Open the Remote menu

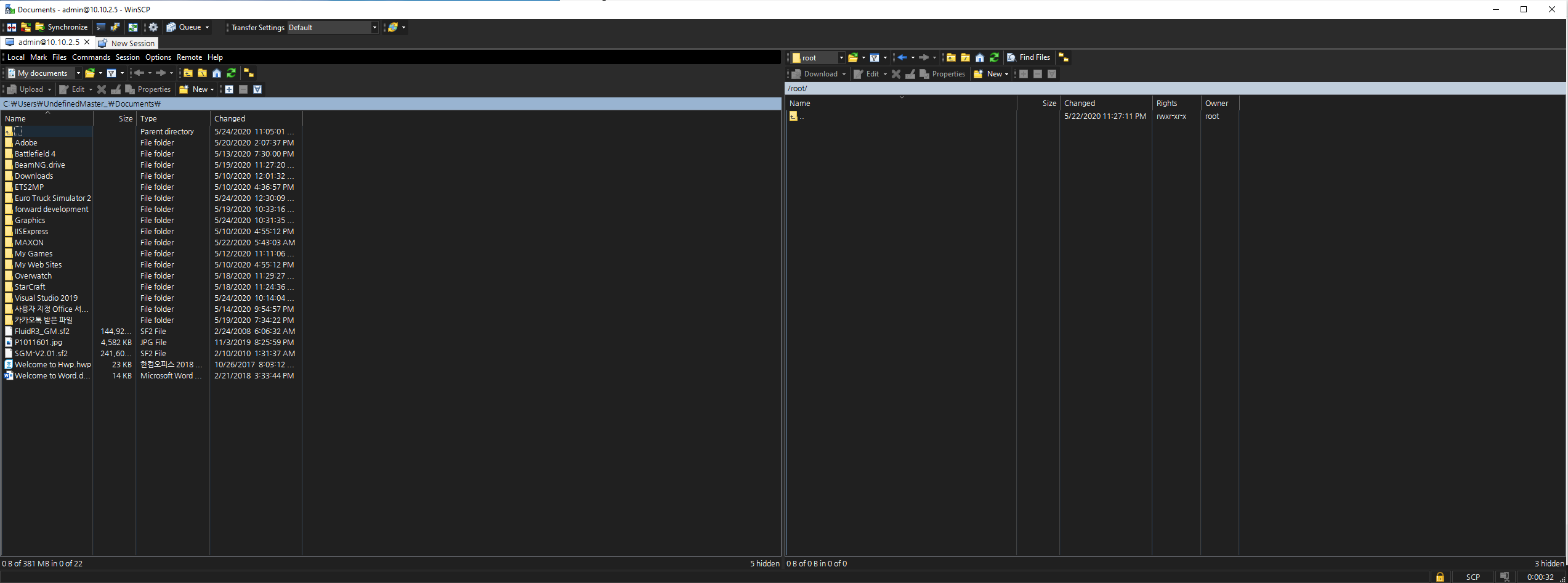(x=190, y=57)
